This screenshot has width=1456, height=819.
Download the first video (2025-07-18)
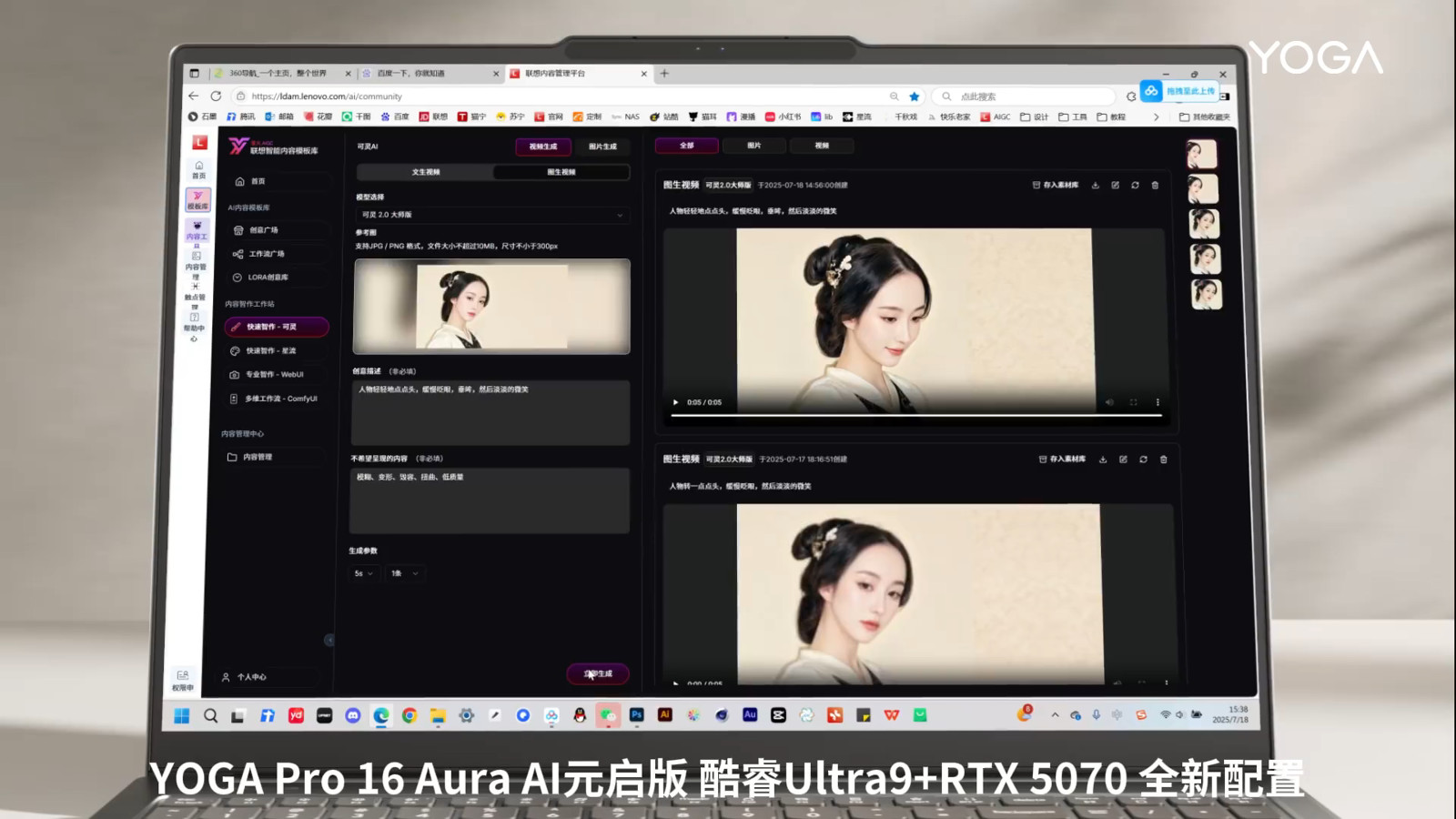click(x=1096, y=185)
